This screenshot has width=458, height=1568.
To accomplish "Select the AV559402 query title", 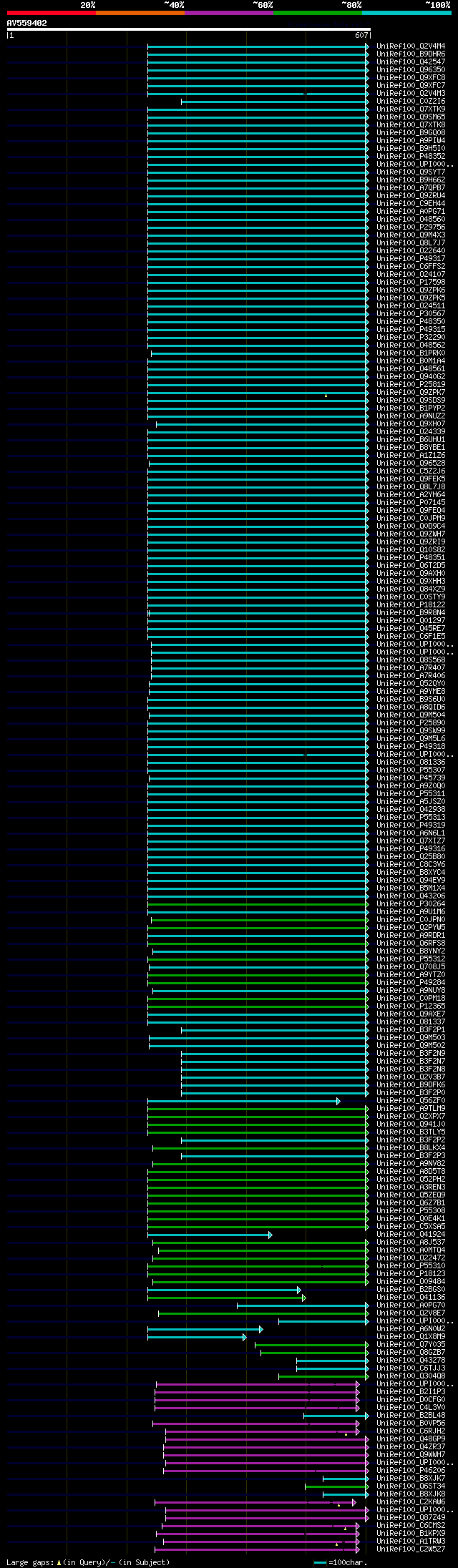I will click(27, 23).
